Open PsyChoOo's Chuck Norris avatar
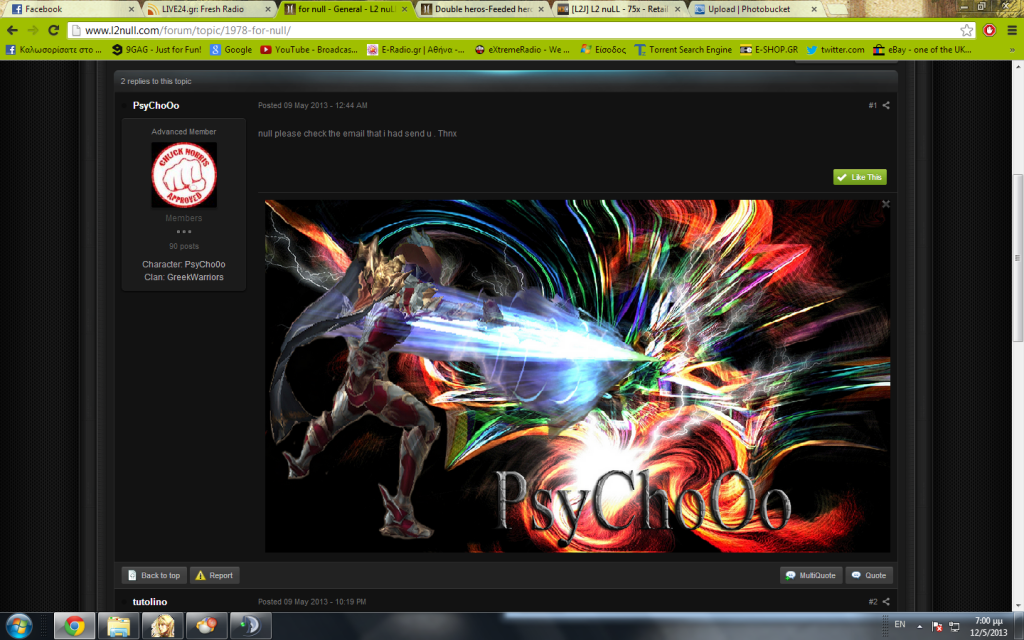 pos(183,175)
